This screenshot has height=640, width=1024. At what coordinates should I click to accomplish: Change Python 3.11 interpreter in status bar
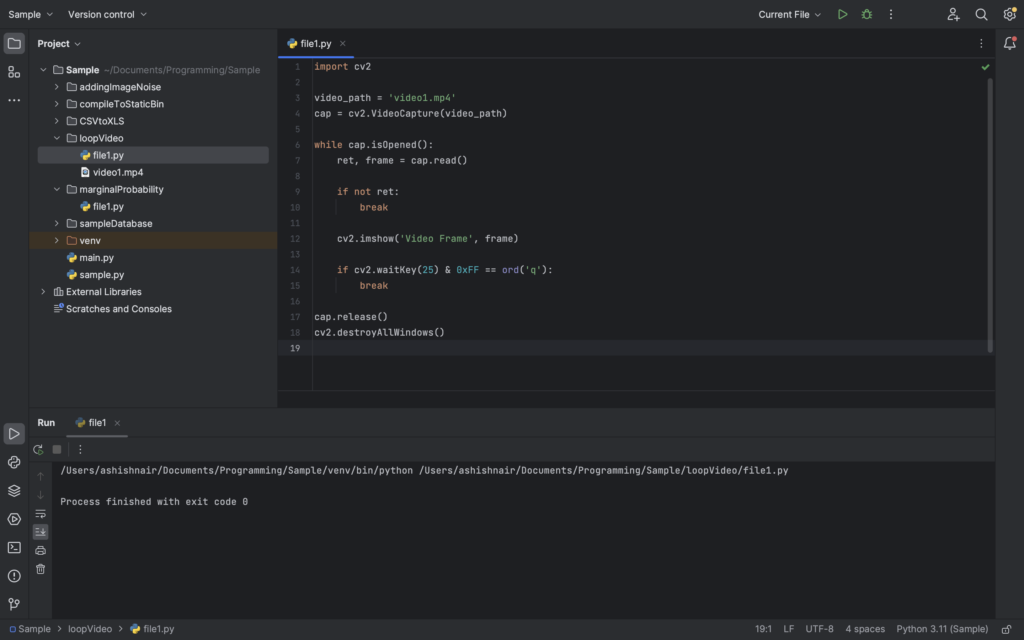click(941, 628)
